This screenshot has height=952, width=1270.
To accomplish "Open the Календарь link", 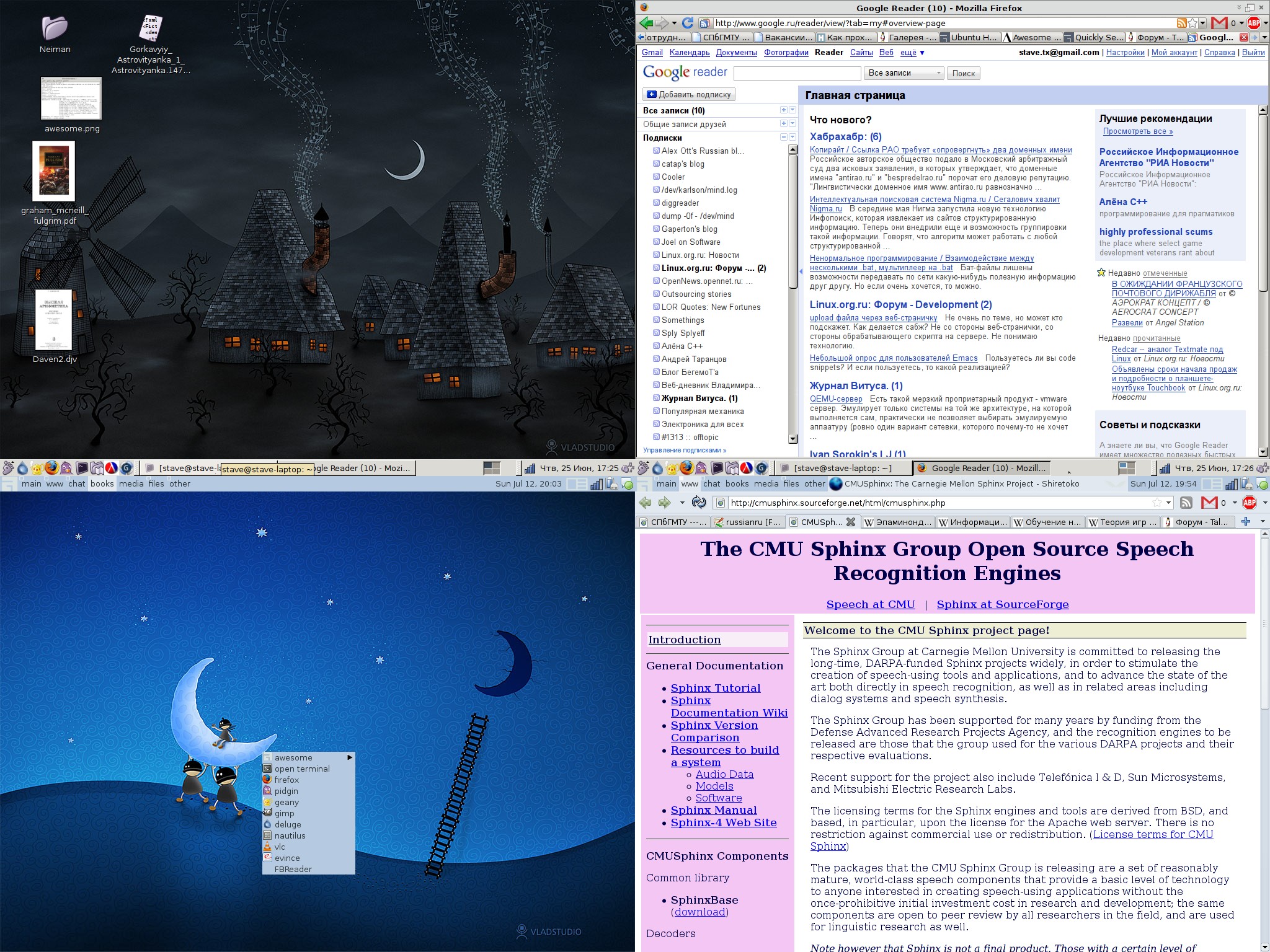I will (x=690, y=53).
